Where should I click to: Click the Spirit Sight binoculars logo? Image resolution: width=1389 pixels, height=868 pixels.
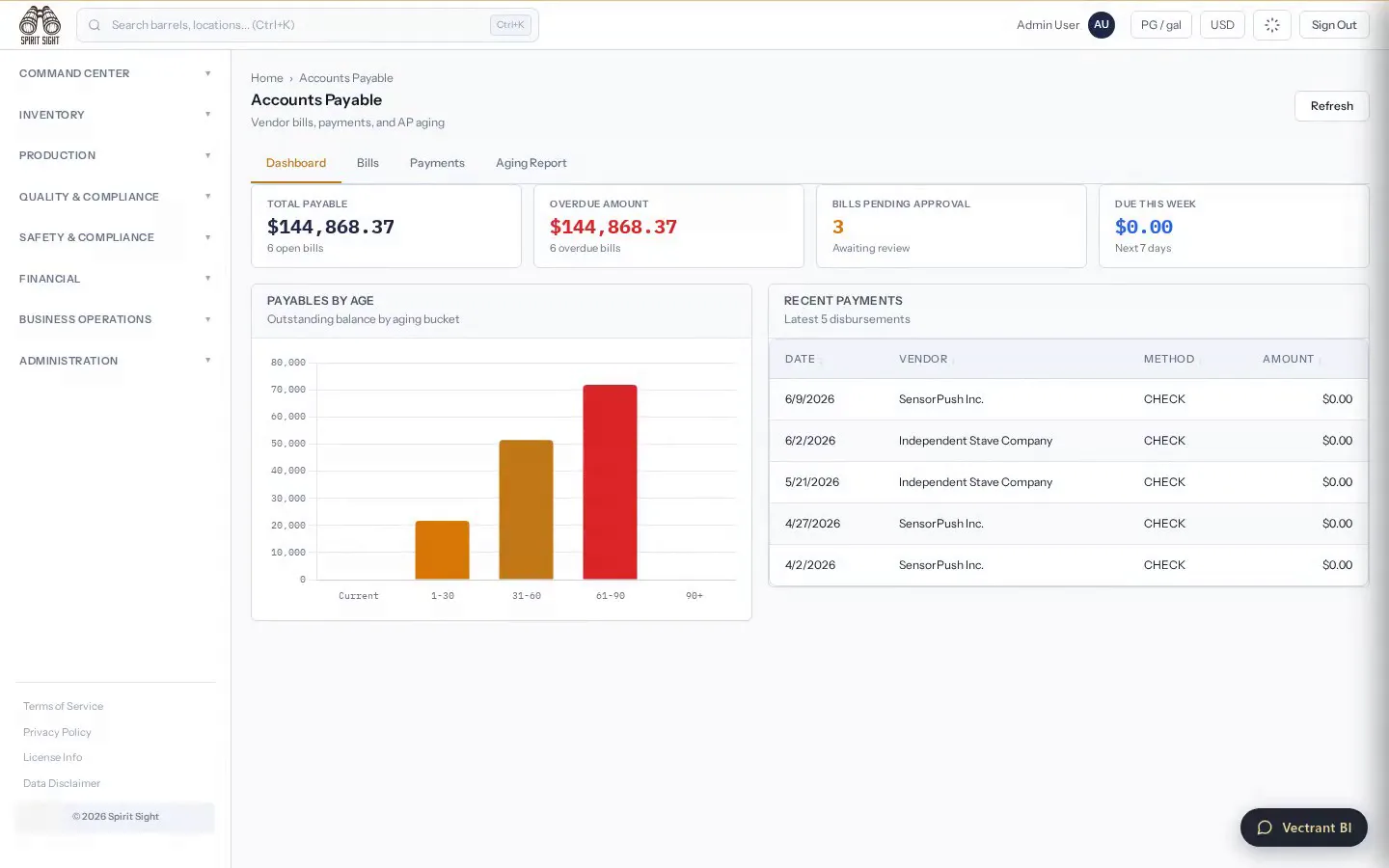click(x=40, y=25)
